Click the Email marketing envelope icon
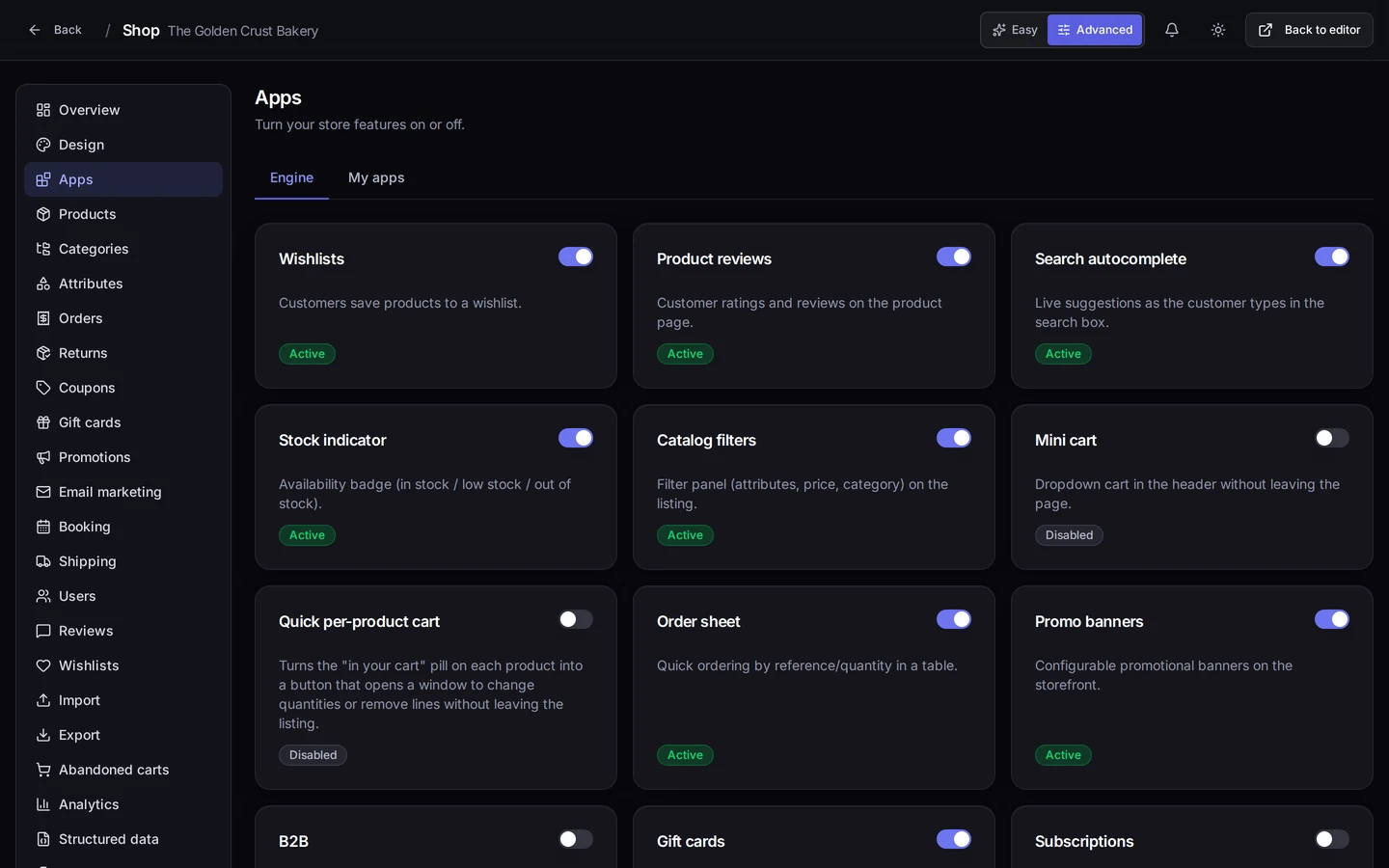The width and height of the screenshot is (1389, 868). pyautogui.click(x=43, y=492)
